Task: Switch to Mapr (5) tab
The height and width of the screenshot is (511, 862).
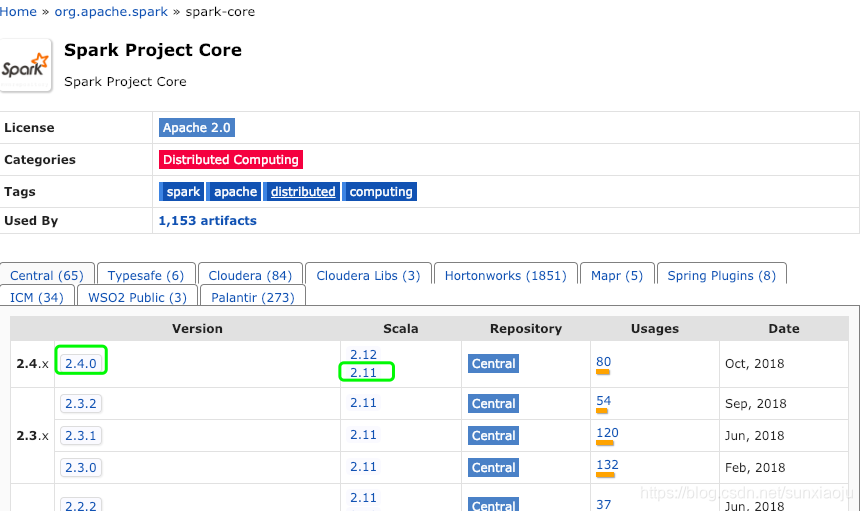Action: coord(617,275)
